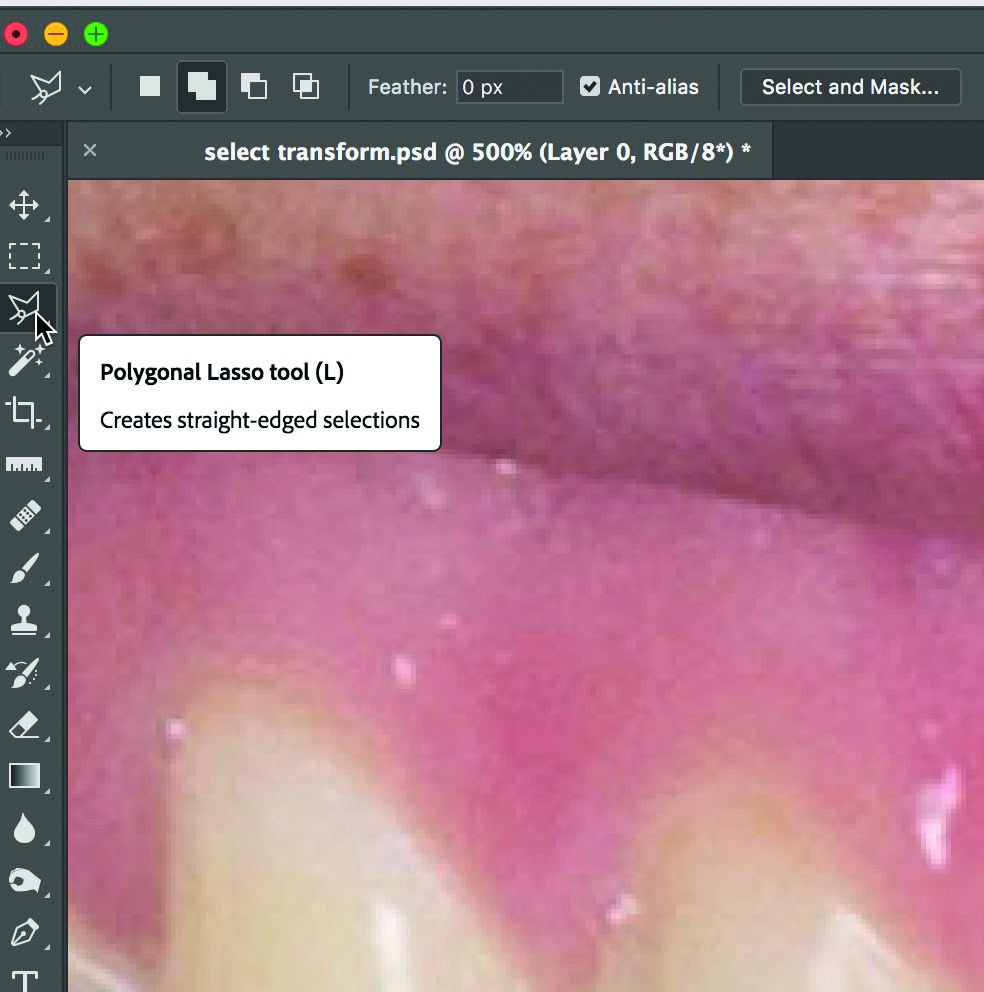Image resolution: width=984 pixels, height=992 pixels.
Task: Select the Eraser tool
Action: point(24,724)
